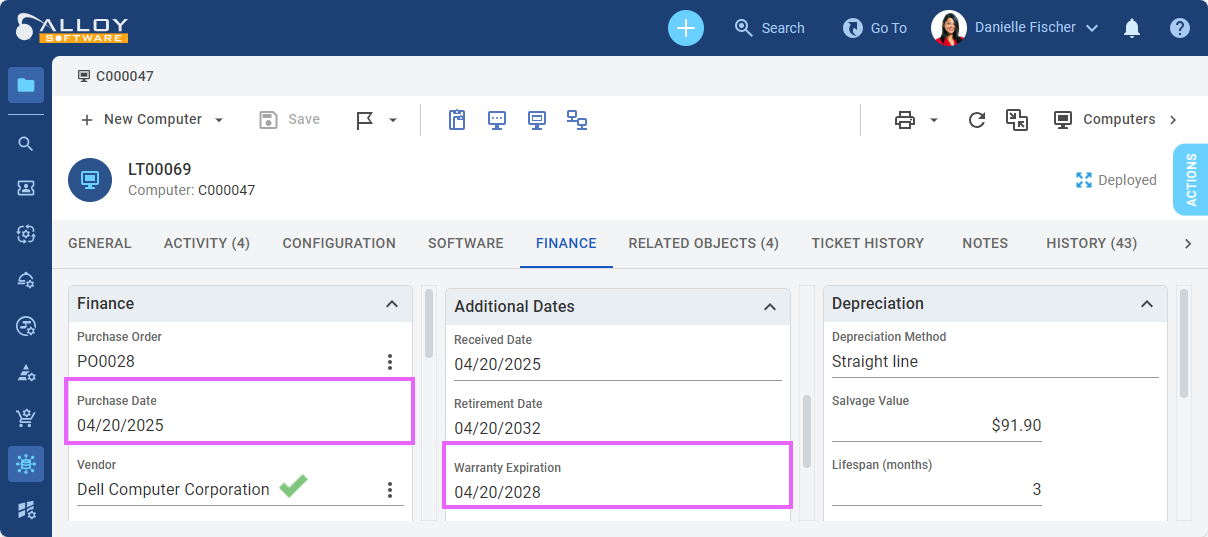Expand the New Computer dropdown arrow
Image resolution: width=1208 pixels, height=537 pixels.
click(219, 120)
